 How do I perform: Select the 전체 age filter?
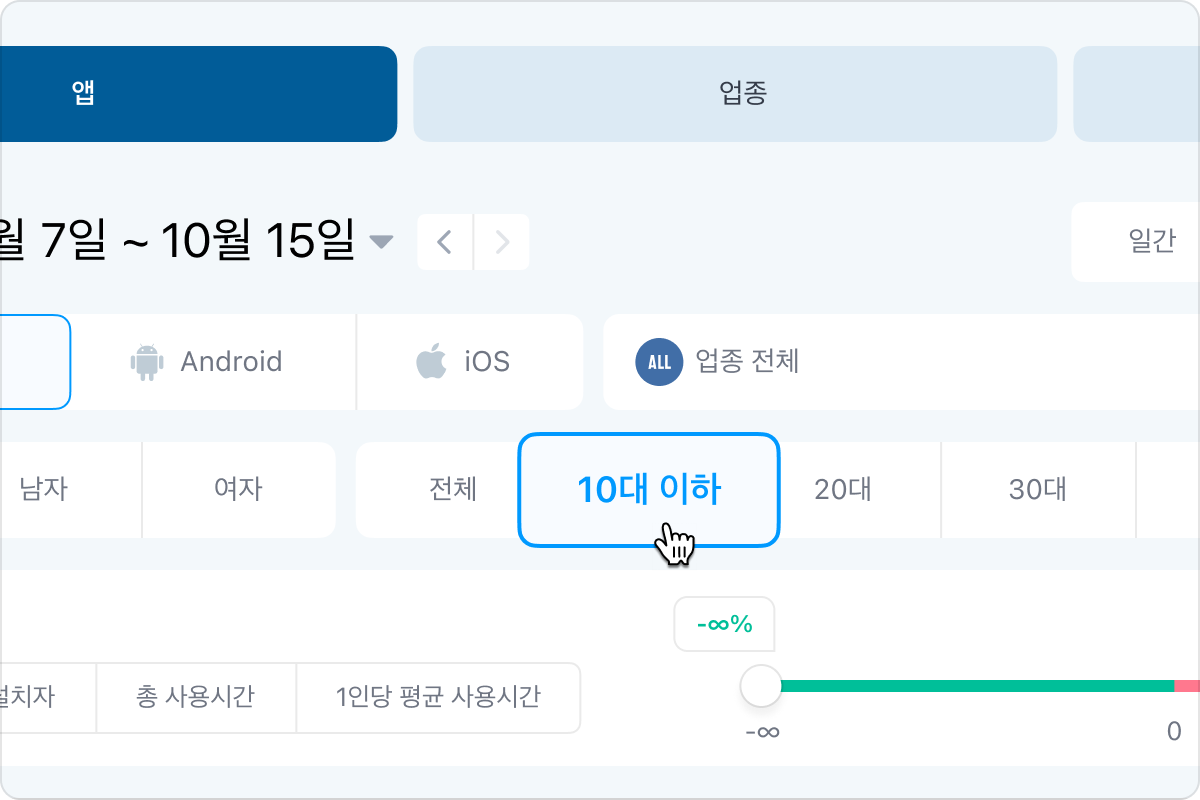tap(452, 490)
